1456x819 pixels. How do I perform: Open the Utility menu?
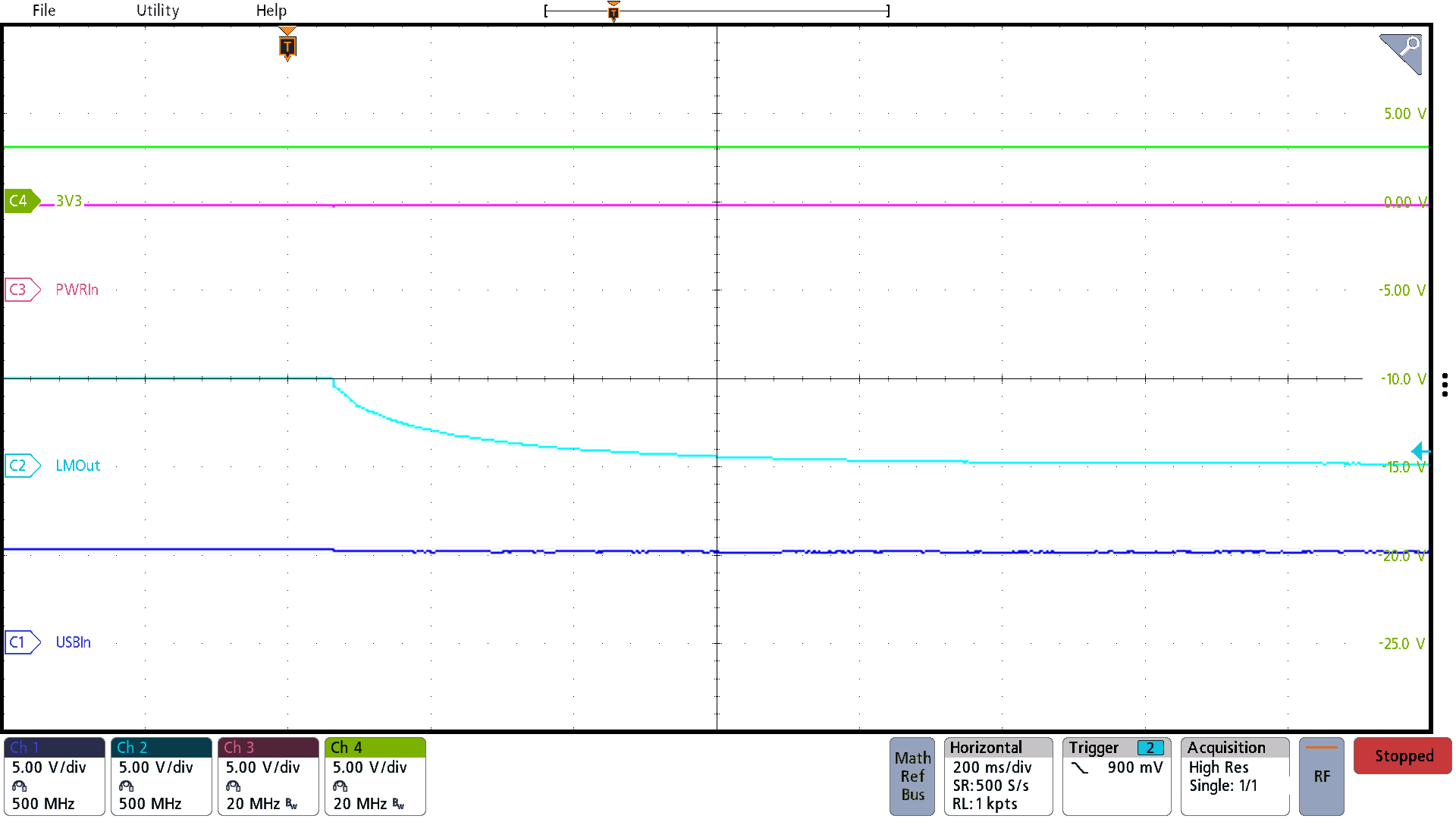point(157,11)
